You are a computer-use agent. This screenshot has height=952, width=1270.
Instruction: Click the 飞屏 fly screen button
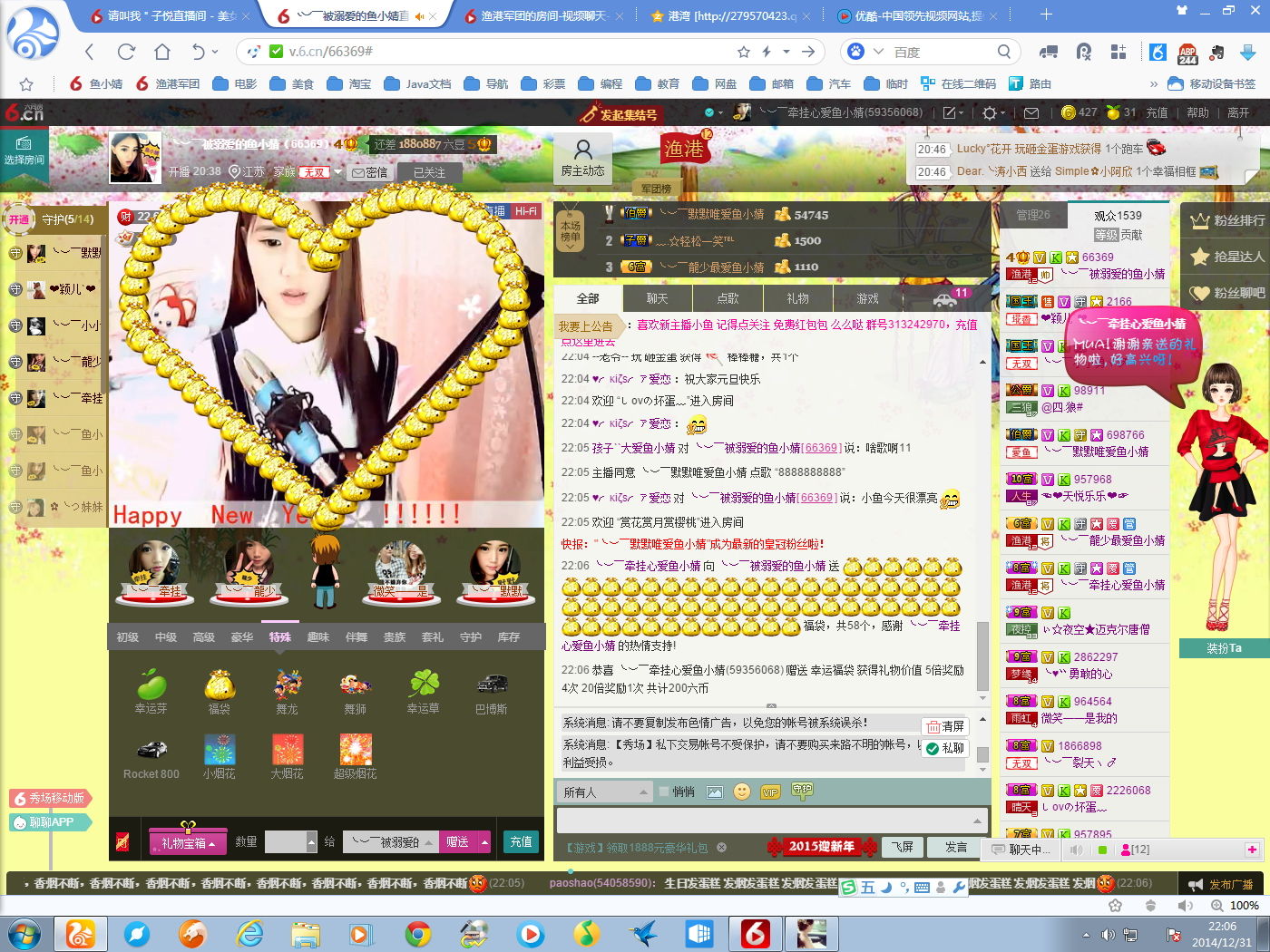point(903,847)
